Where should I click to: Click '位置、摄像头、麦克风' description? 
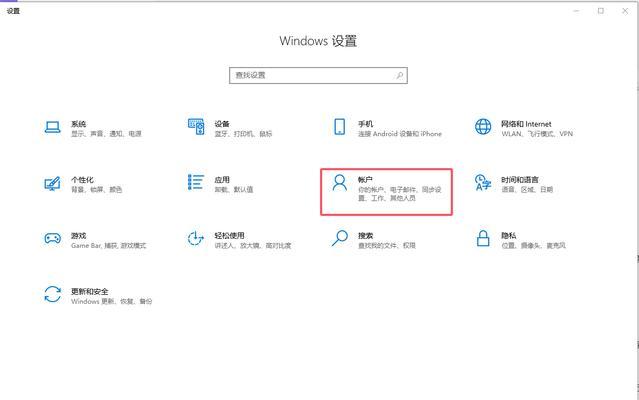pyautogui.click(x=533, y=246)
